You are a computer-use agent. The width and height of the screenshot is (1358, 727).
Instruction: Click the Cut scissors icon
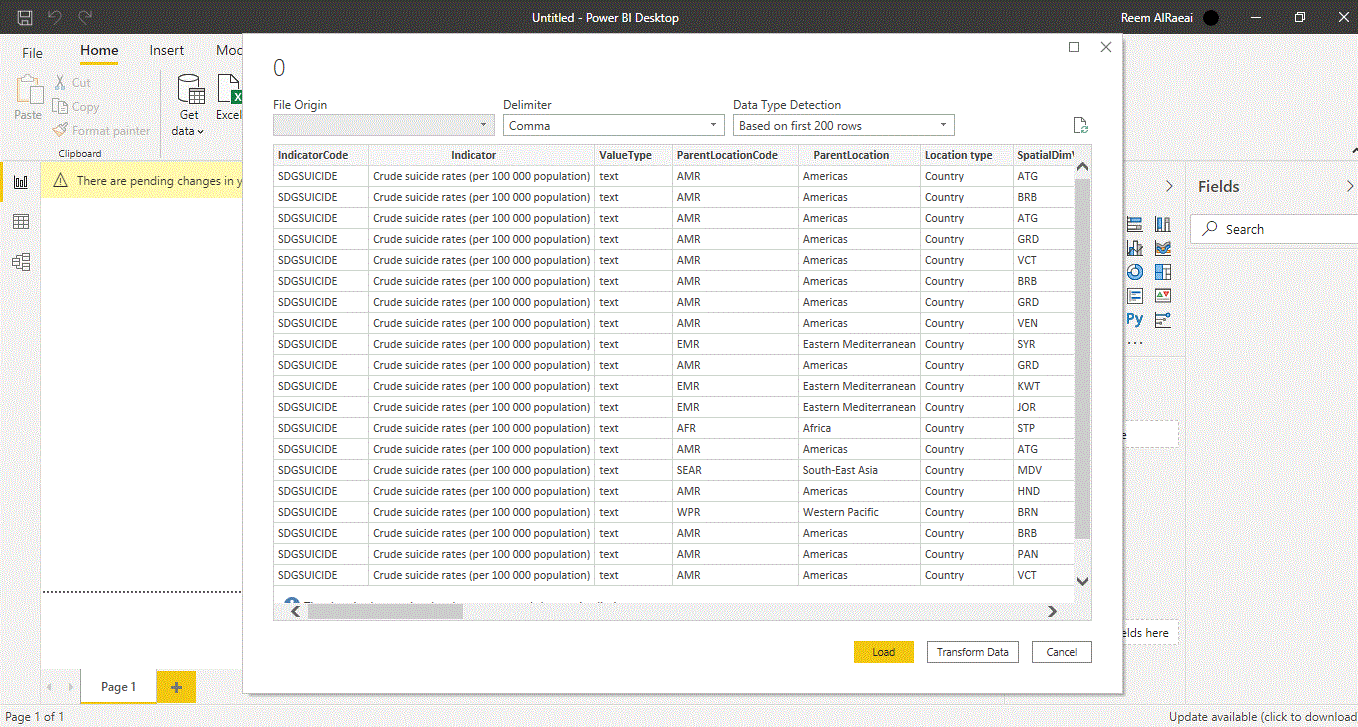60,82
